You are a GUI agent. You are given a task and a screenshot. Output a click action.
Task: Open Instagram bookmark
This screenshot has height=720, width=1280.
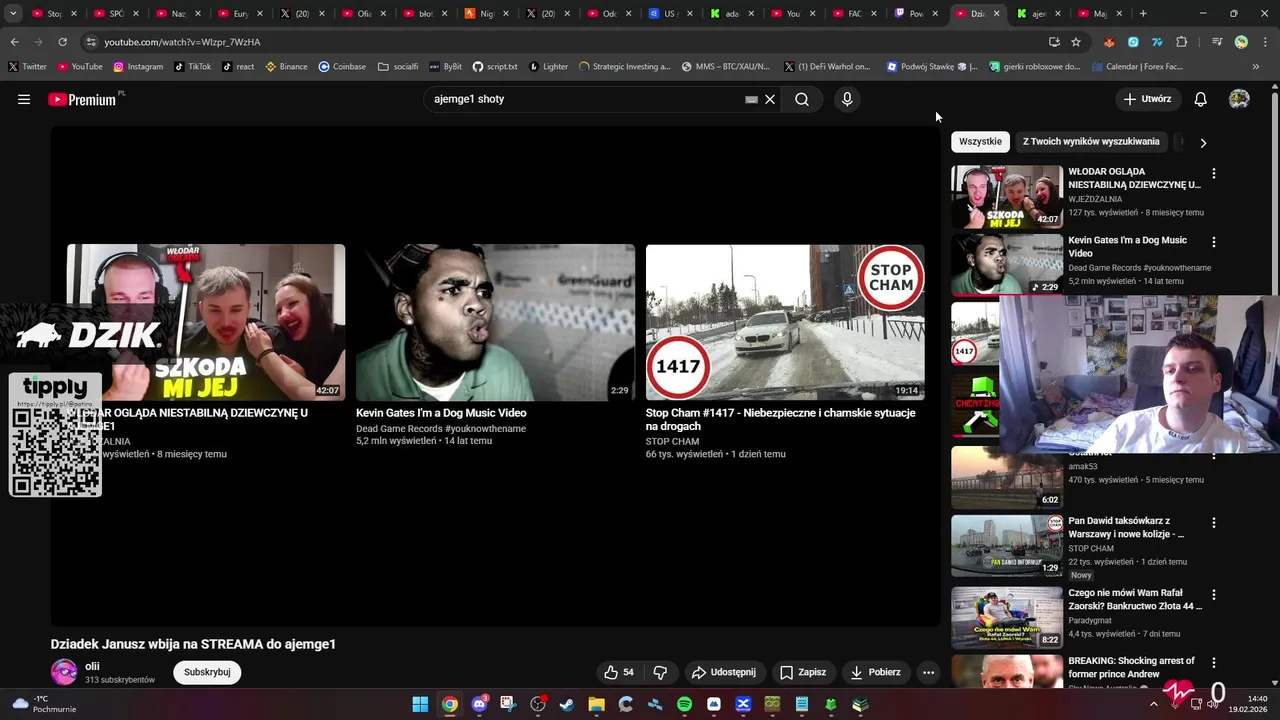click(x=138, y=67)
